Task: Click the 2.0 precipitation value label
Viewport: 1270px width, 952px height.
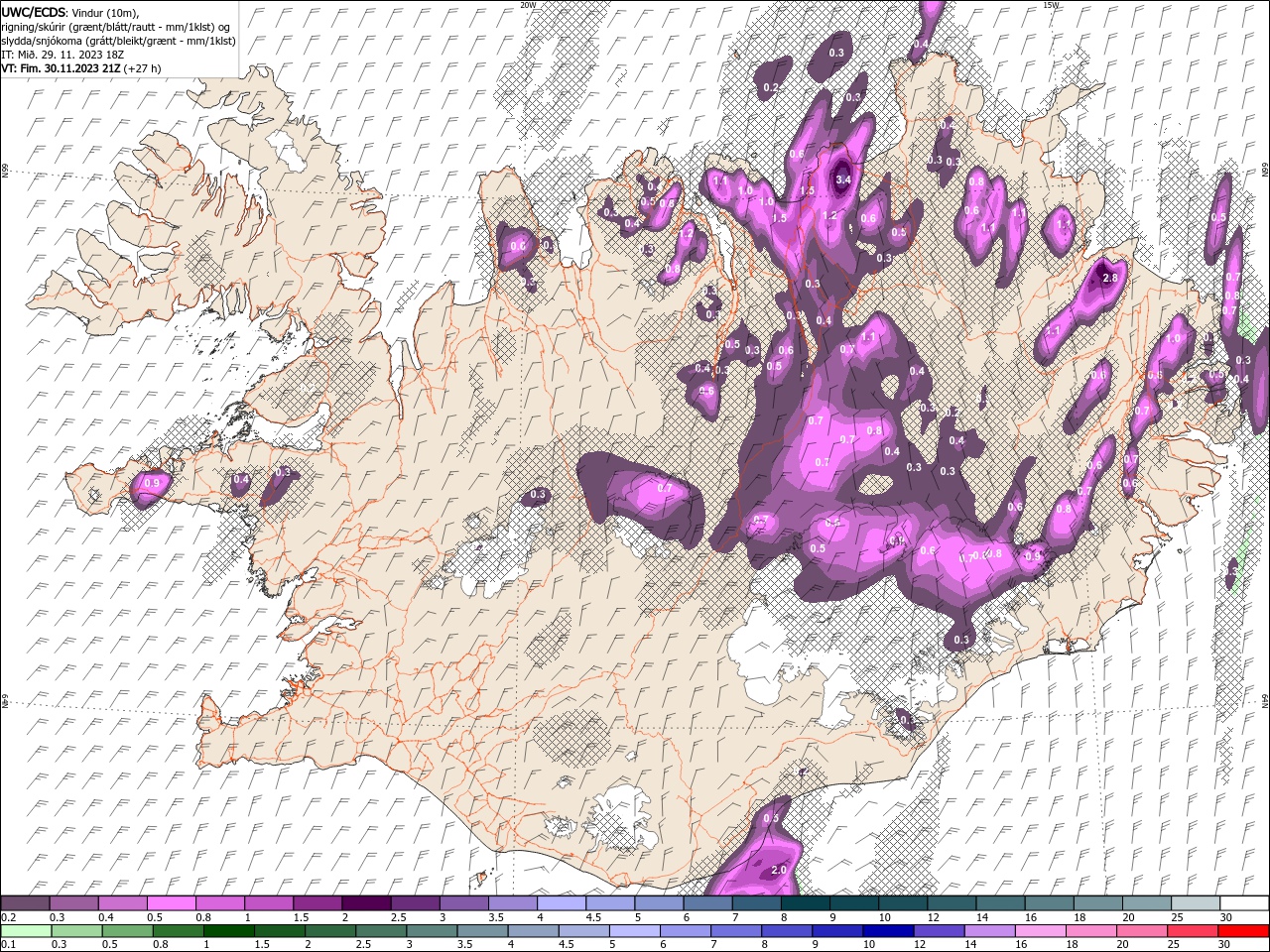Action: tap(779, 870)
